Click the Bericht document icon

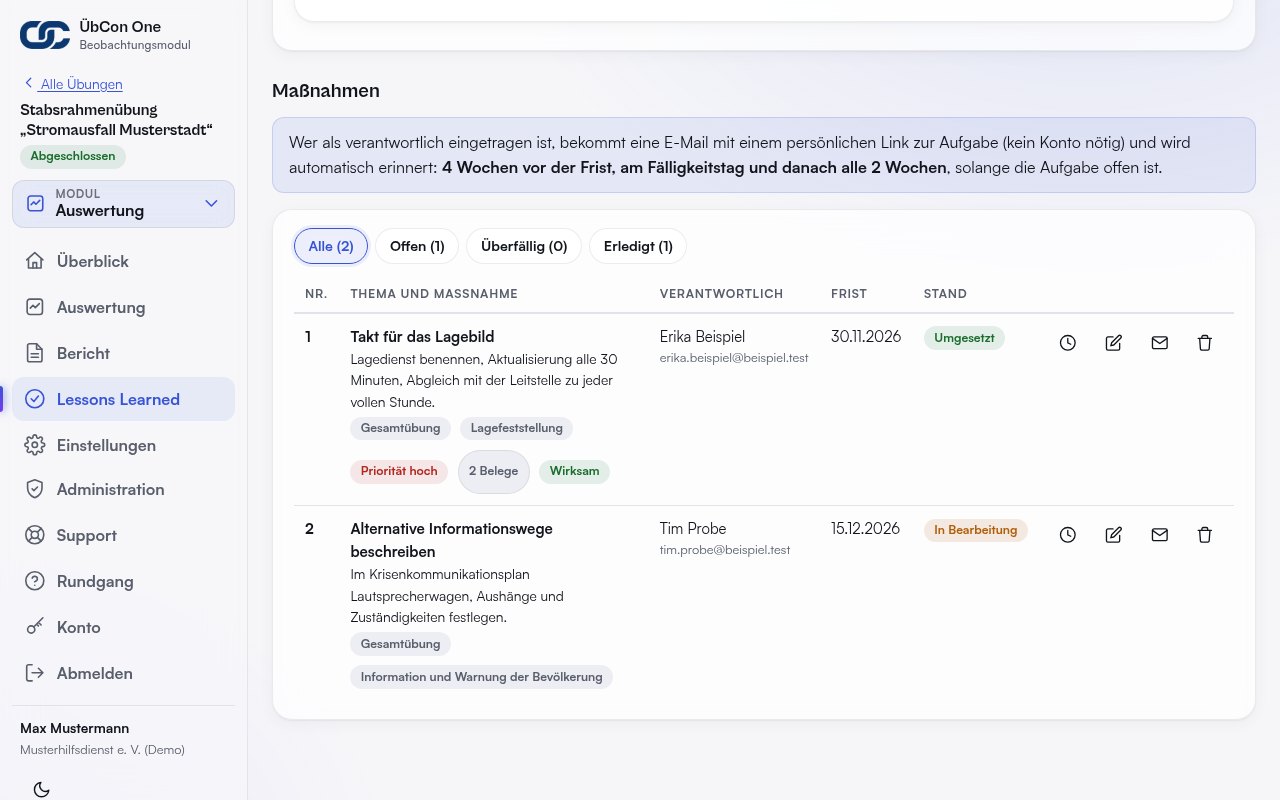(x=35, y=353)
